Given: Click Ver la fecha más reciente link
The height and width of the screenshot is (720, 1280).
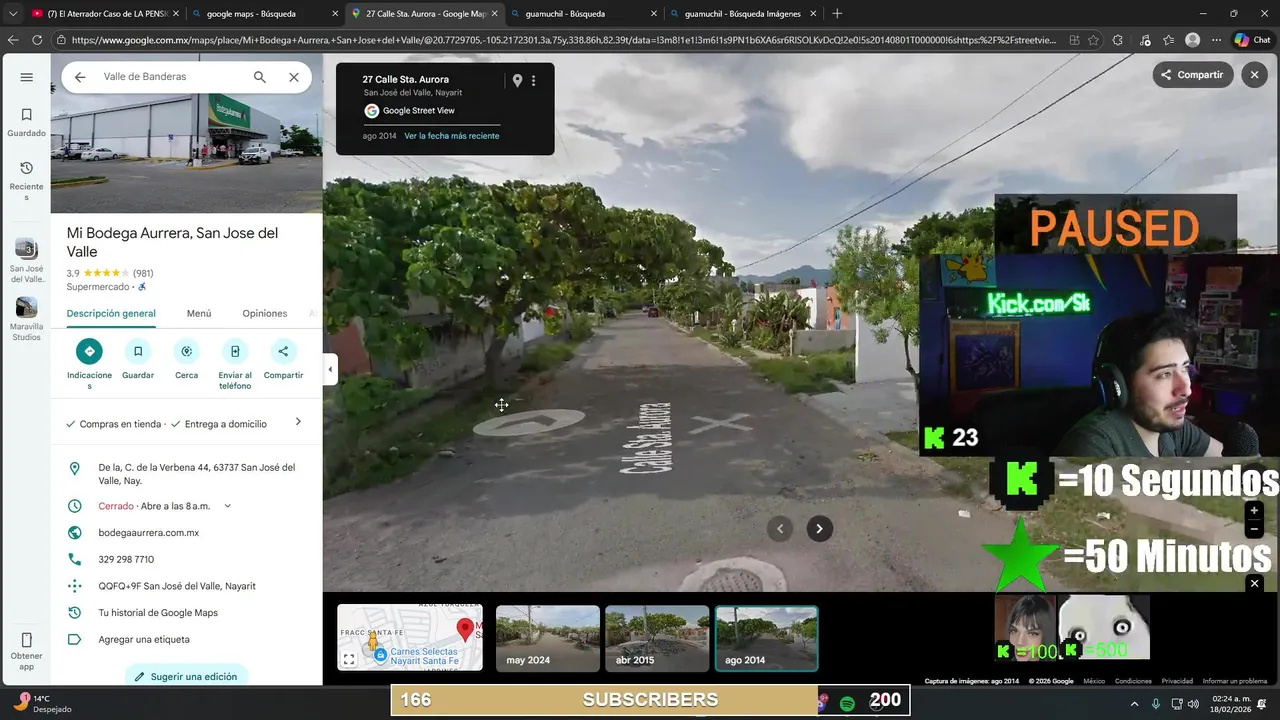Looking at the screenshot, I should pyautogui.click(x=452, y=136).
